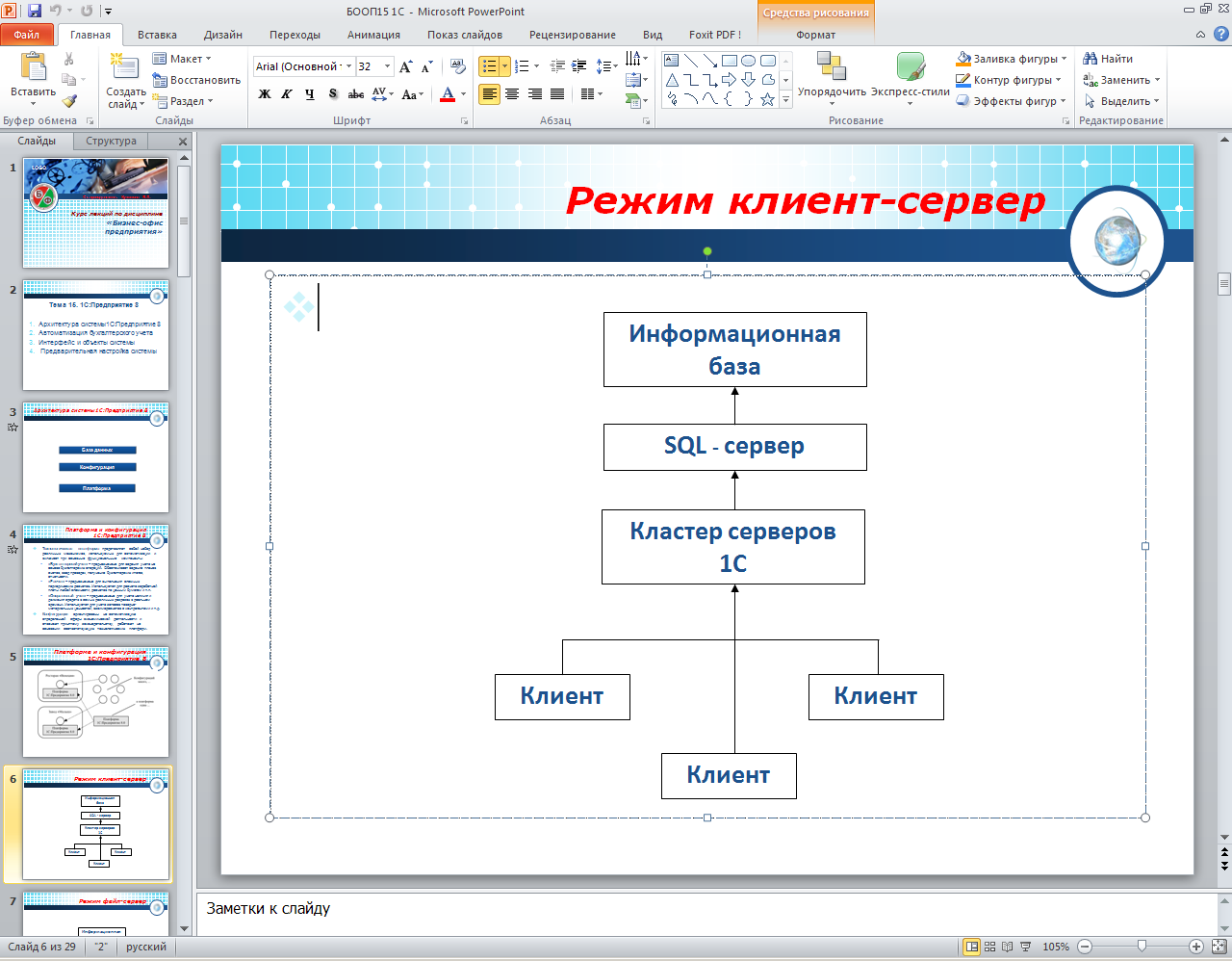Fit slide to current window icon
Image resolution: width=1232 pixels, height=961 pixels.
coord(1219,947)
